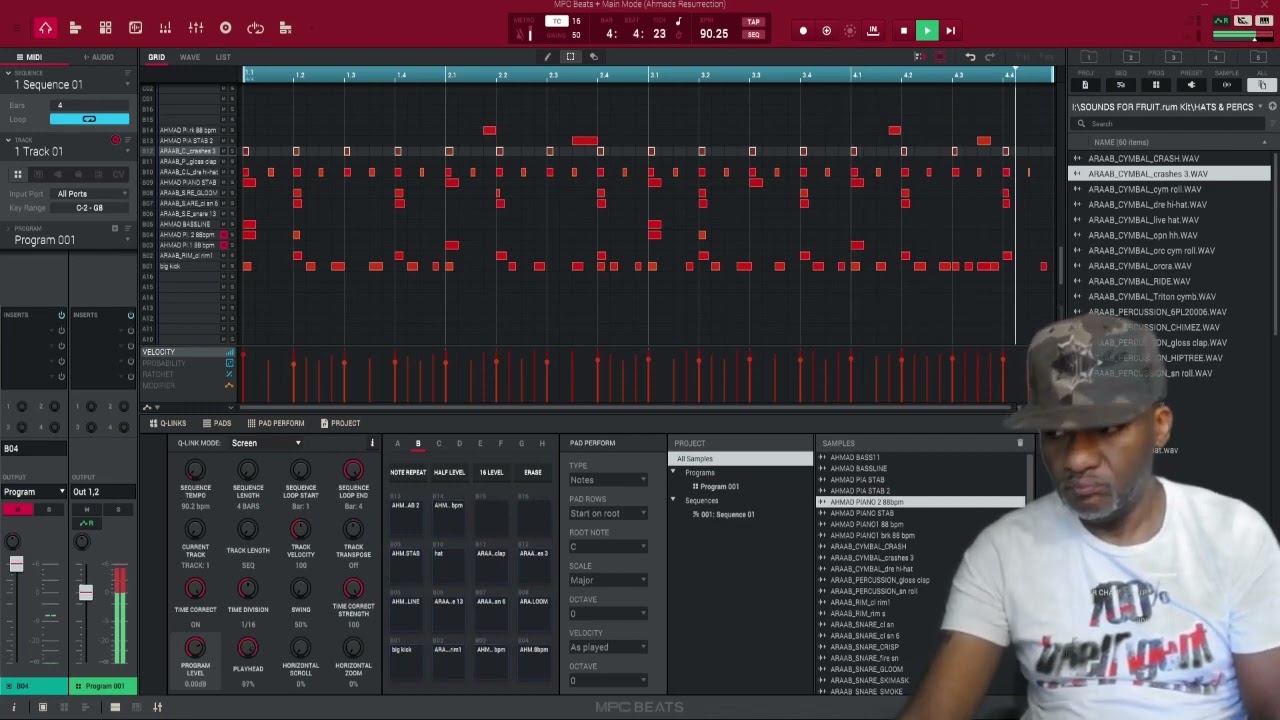Adjust the Swing knob
Viewport: 1280px width, 720px height.
click(x=300, y=590)
